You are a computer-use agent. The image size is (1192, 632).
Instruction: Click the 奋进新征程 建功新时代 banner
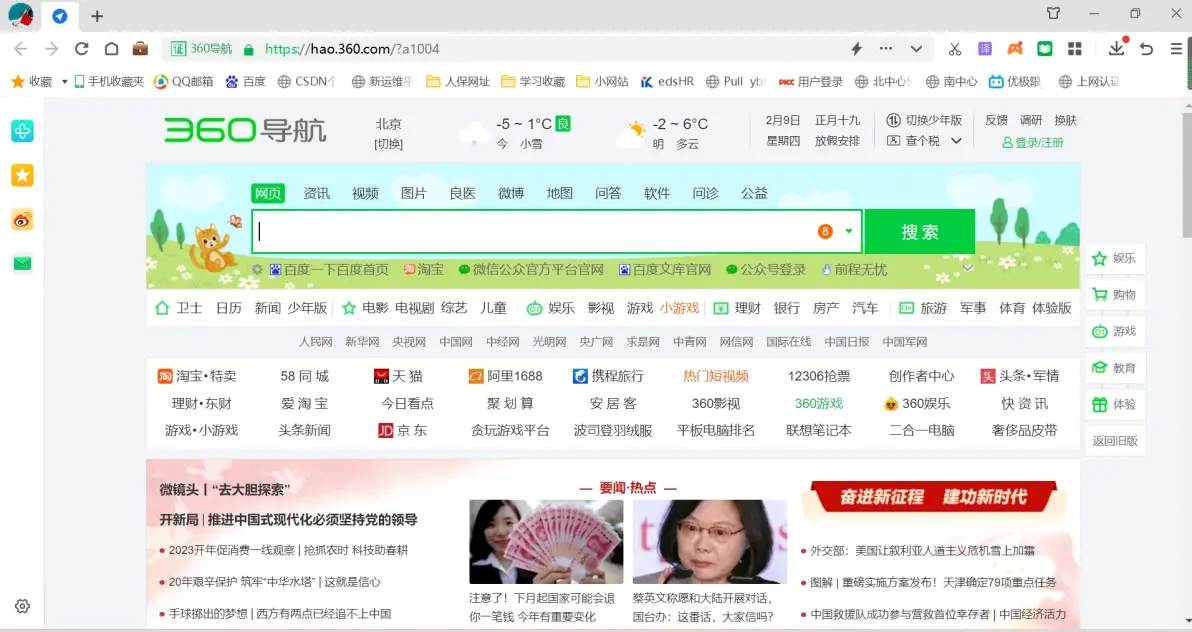(933, 497)
